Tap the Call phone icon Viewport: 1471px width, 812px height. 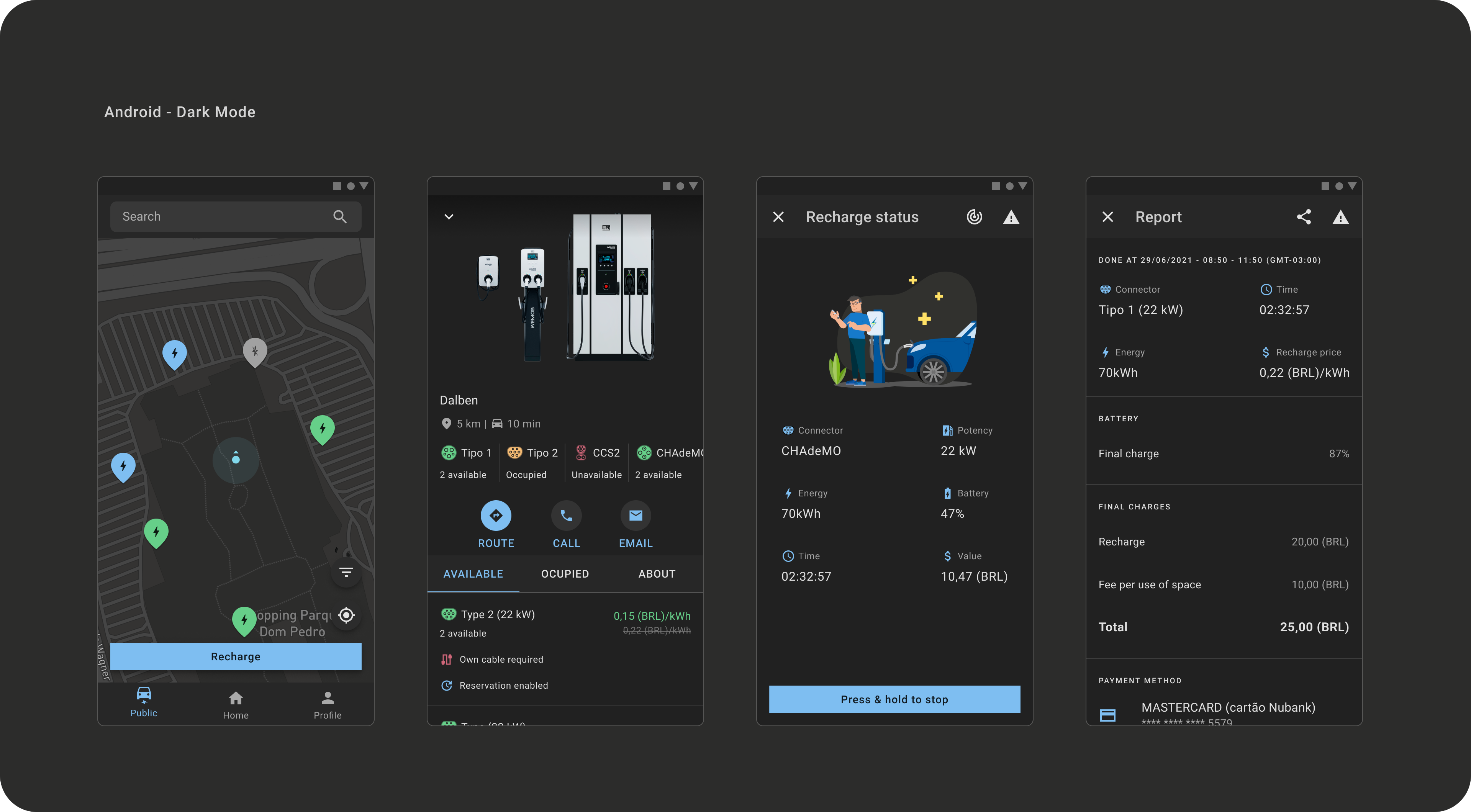tap(566, 516)
